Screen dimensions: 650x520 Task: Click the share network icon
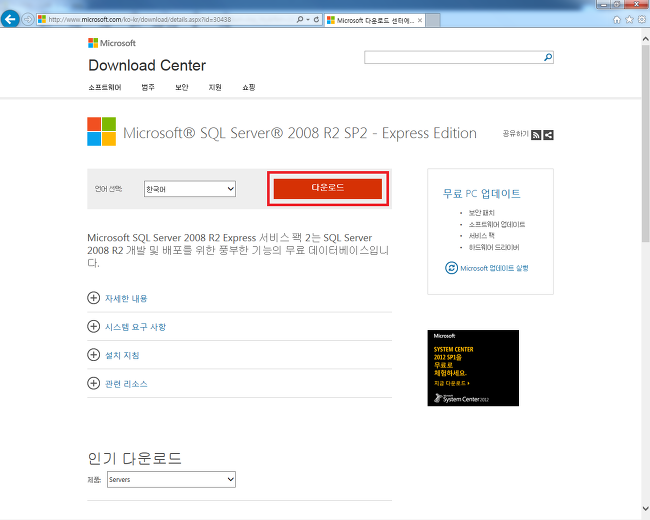[x=548, y=135]
